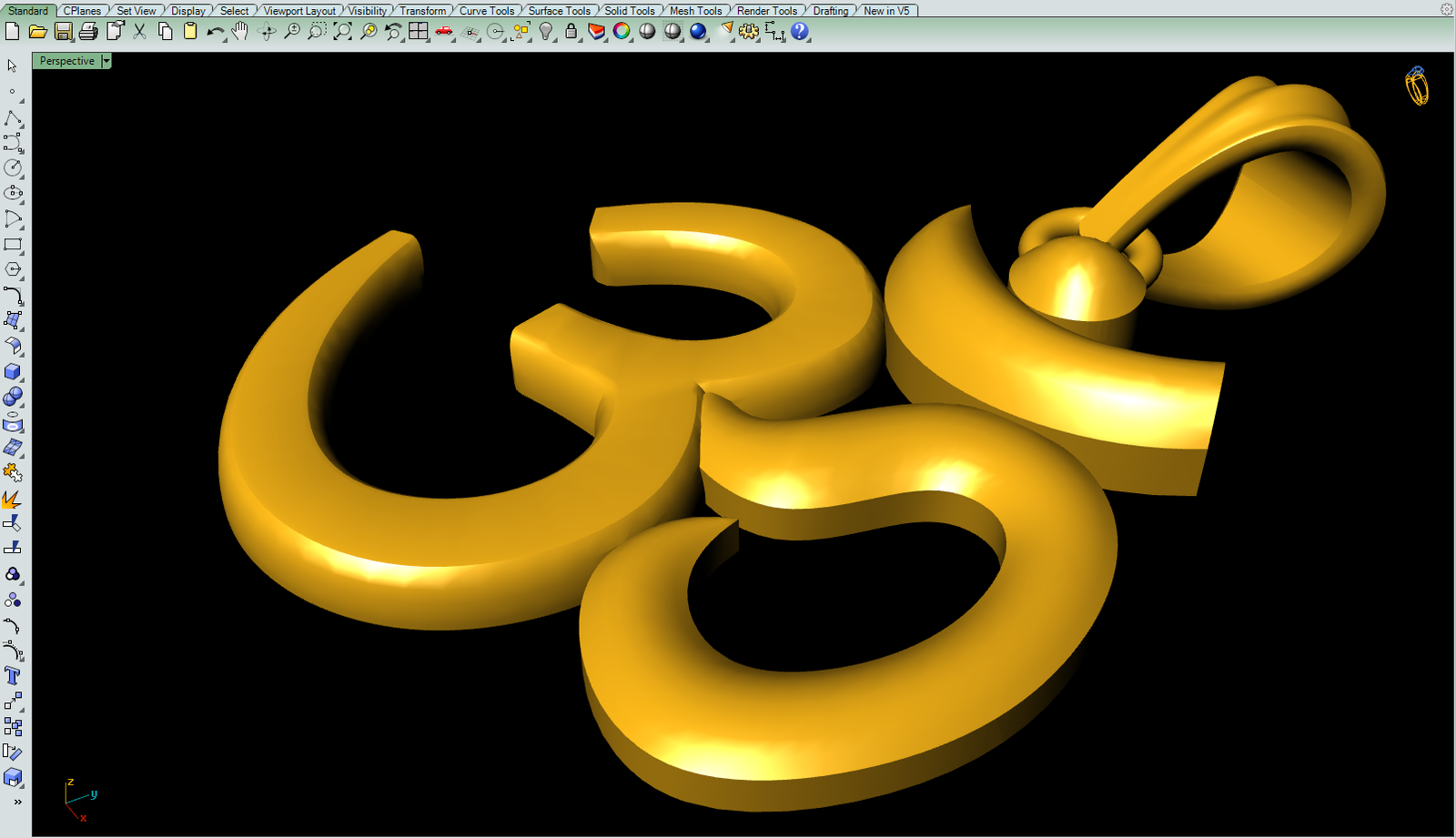Open the lock objects tool
This screenshot has height=838, width=1456.
click(571, 31)
